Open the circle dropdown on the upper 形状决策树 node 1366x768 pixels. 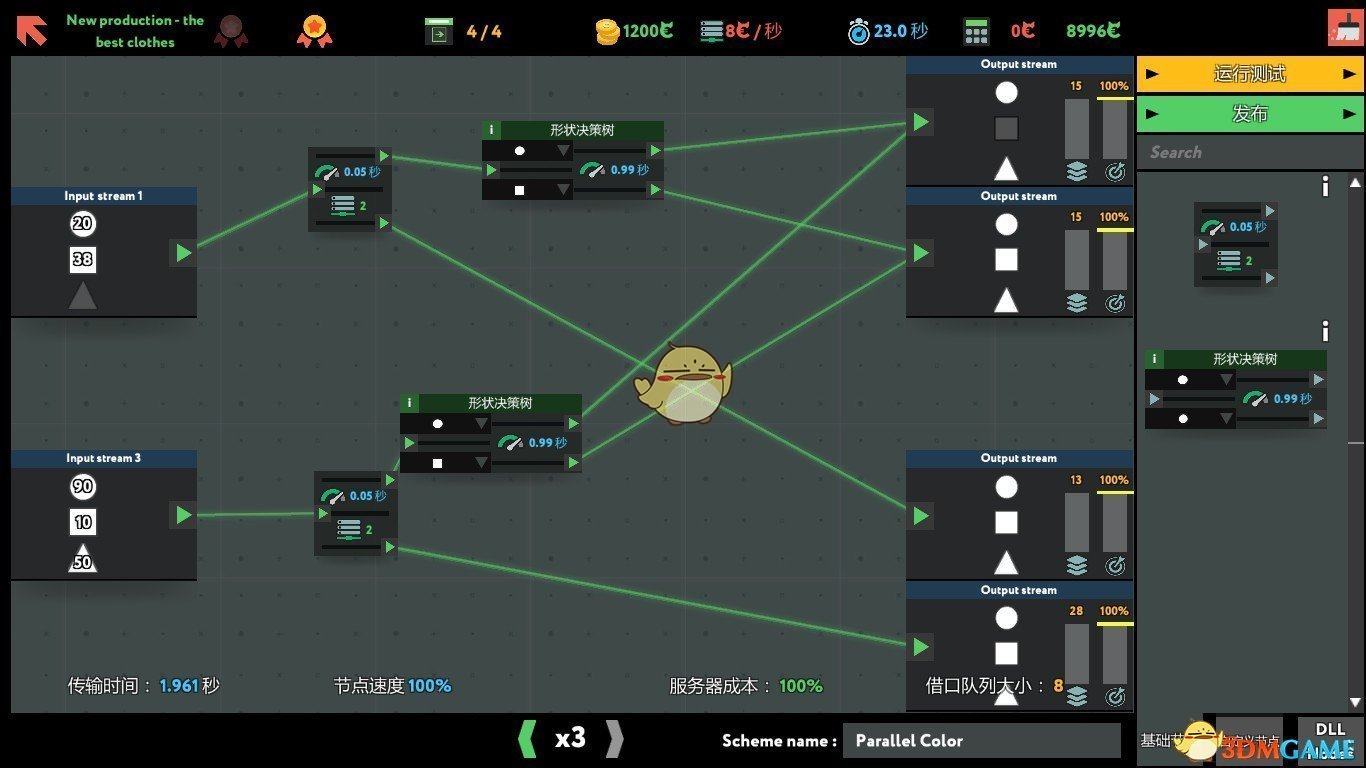click(x=527, y=151)
